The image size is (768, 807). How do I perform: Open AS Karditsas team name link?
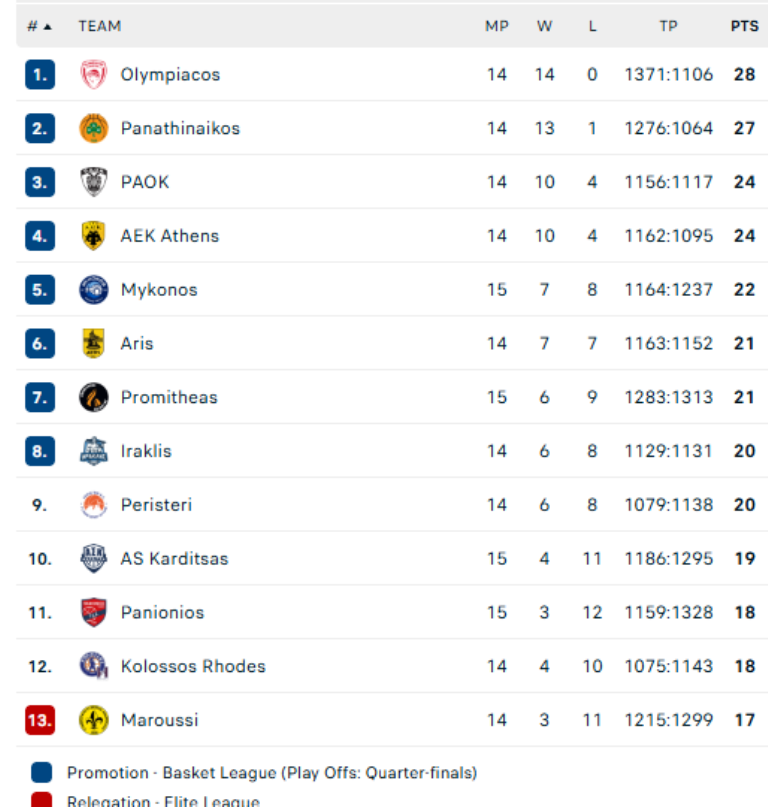tap(174, 559)
